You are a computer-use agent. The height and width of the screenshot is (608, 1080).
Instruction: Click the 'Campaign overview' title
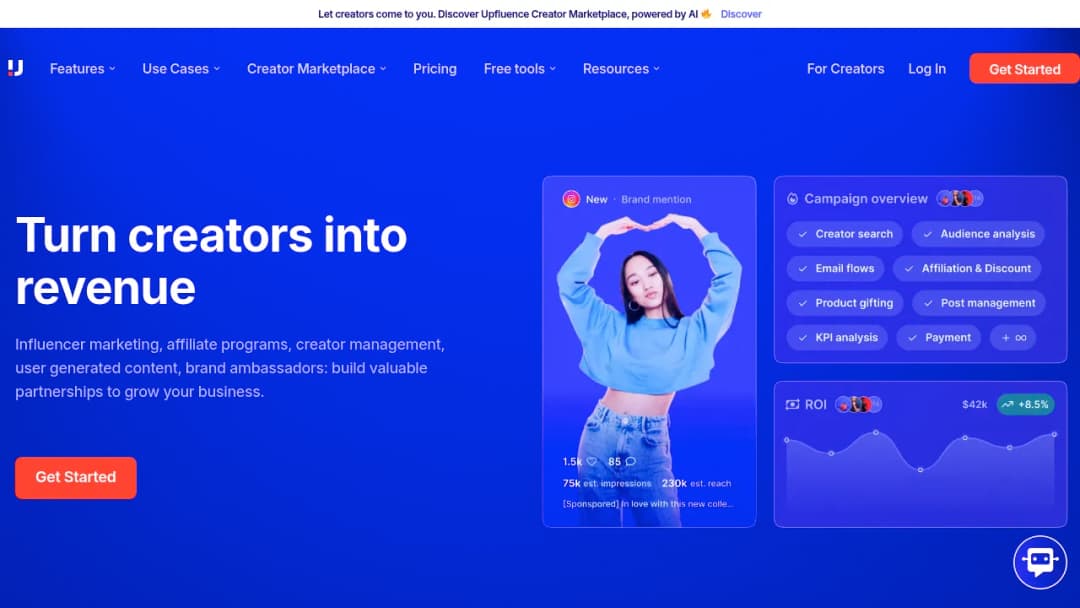pyautogui.click(x=866, y=199)
